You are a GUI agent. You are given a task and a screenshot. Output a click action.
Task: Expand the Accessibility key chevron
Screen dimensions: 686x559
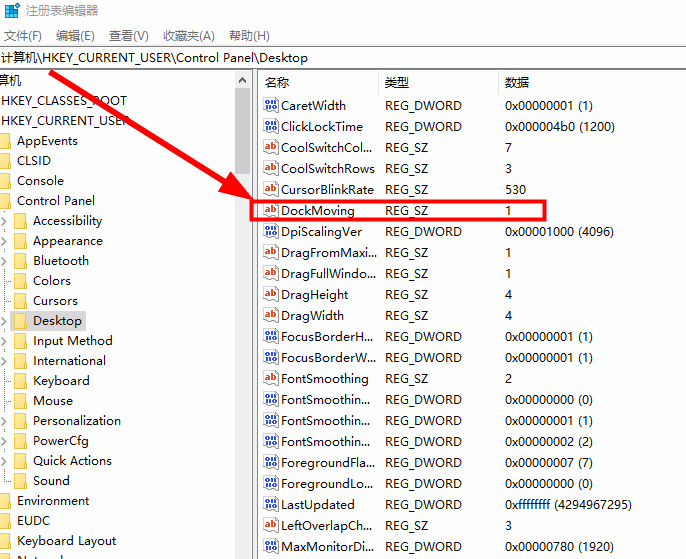(5, 221)
